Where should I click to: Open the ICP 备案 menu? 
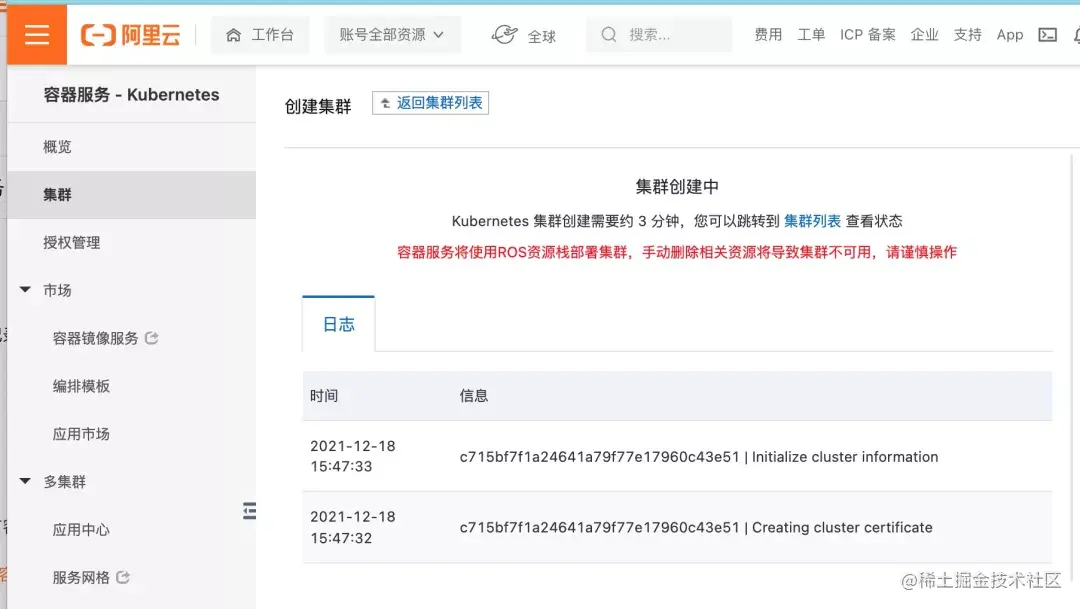coord(868,34)
